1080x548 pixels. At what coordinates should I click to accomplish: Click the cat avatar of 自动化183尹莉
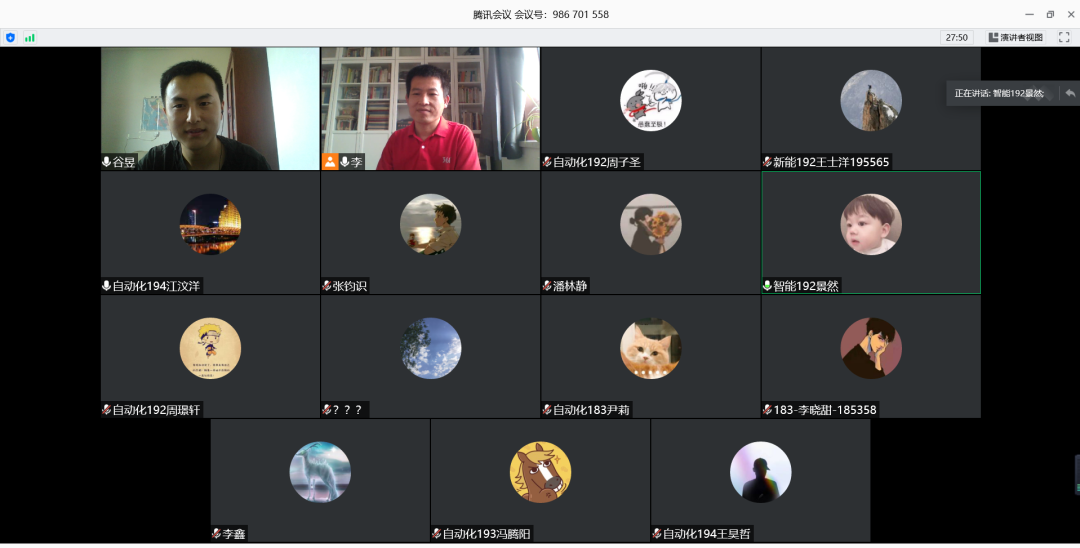coord(650,348)
